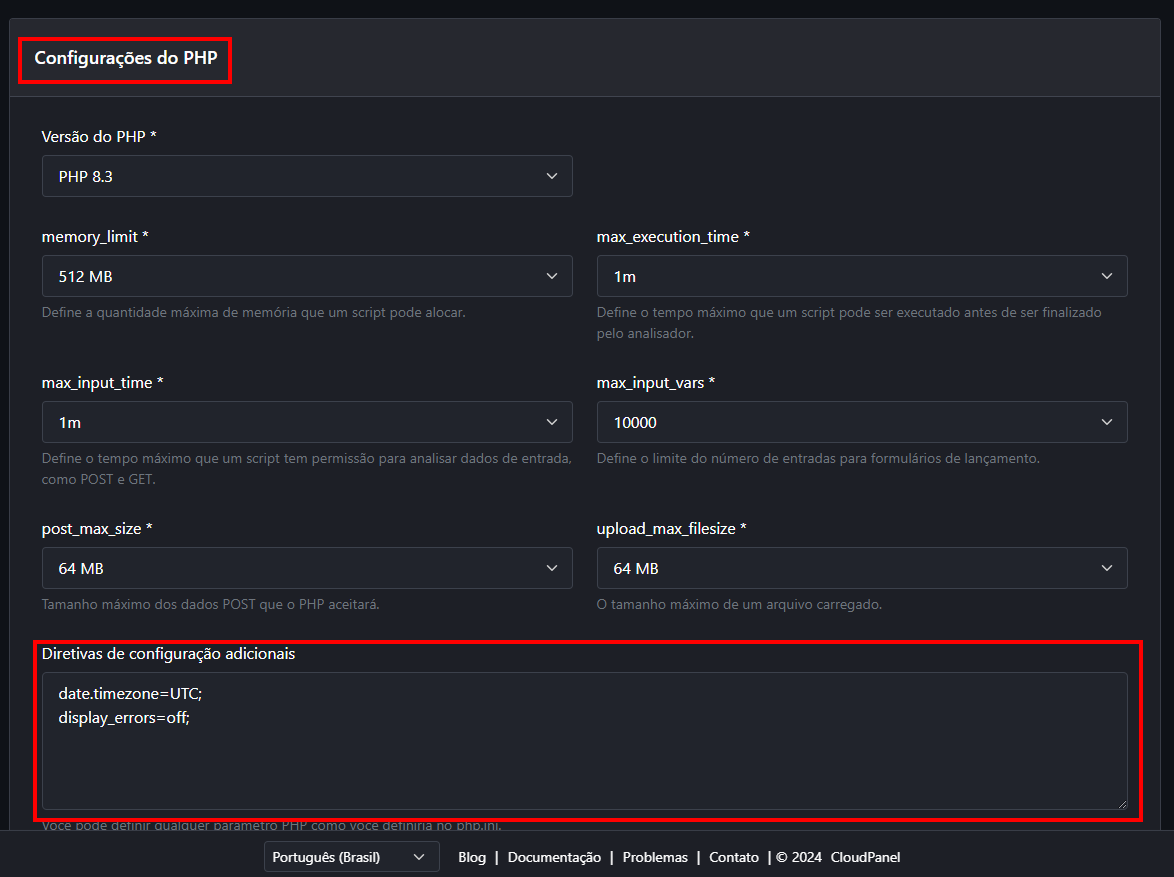Image resolution: width=1174 pixels, height=877 pixels.
Task: Change language from Português (Brasil) selector
Action: coord(351,857)
